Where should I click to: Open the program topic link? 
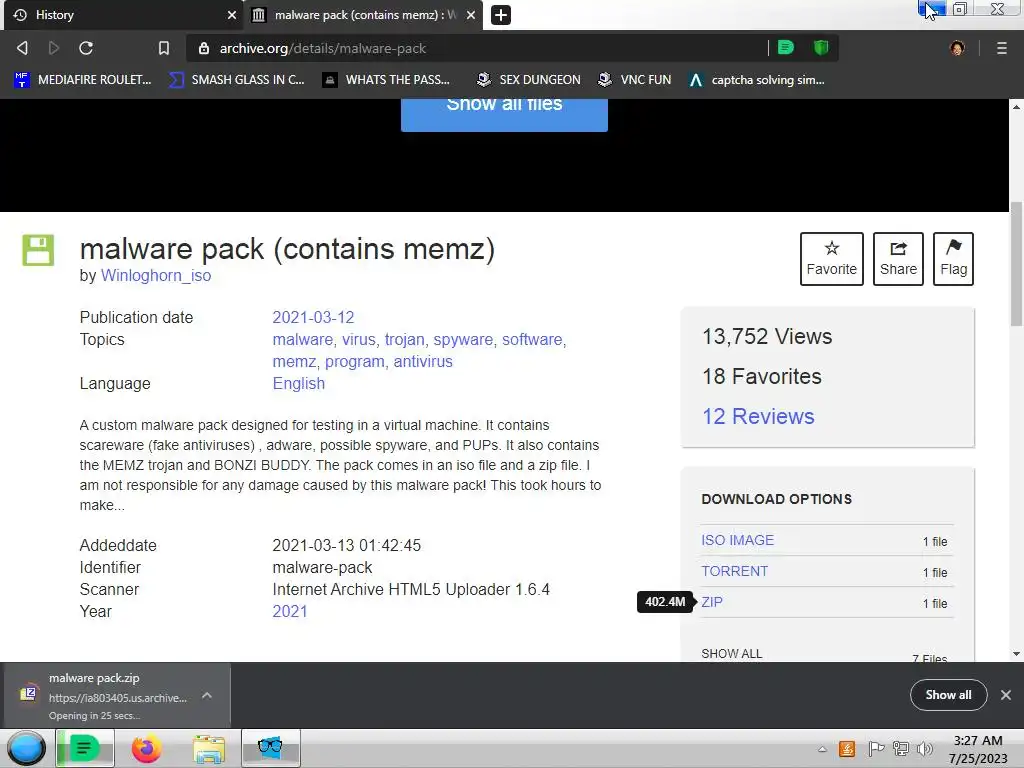[x=355, y=362]
